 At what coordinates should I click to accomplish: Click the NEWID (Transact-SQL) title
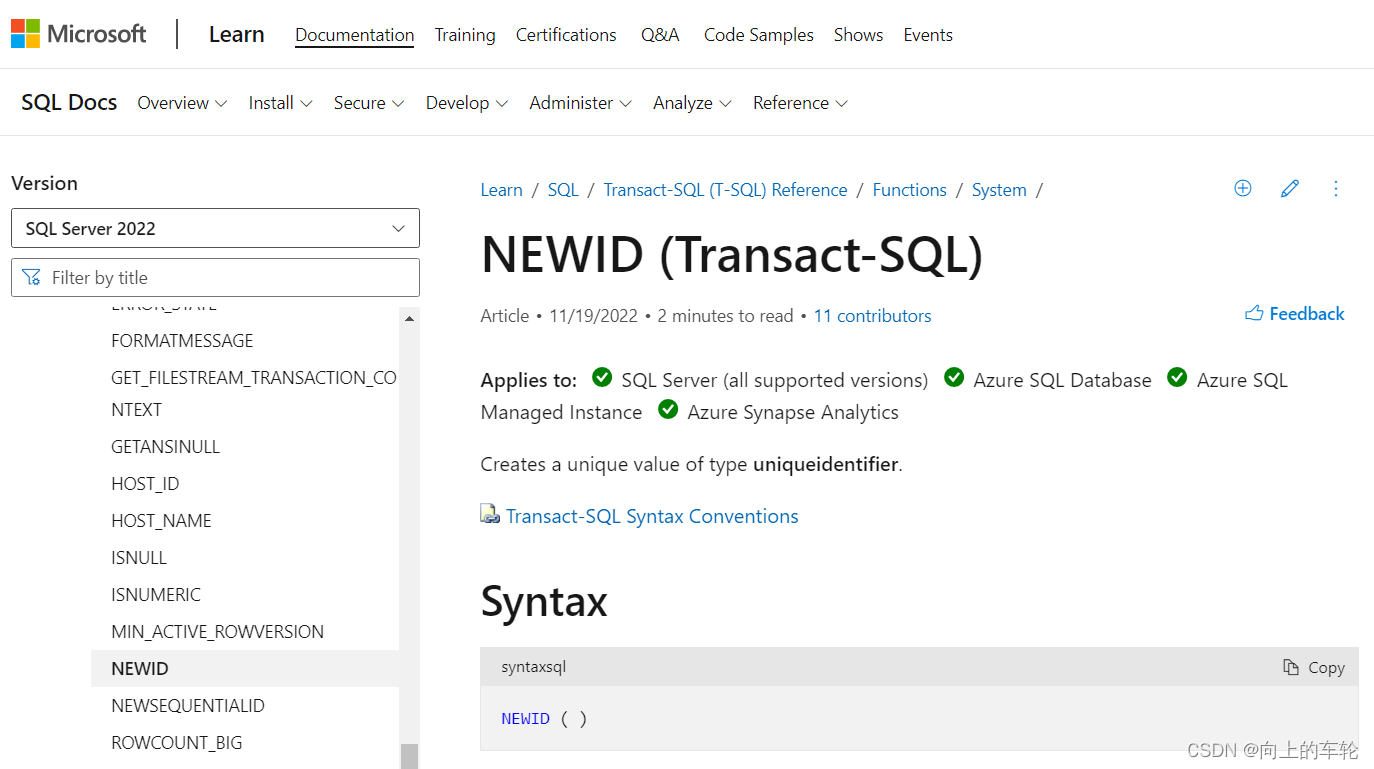click(x=732, y=254)
